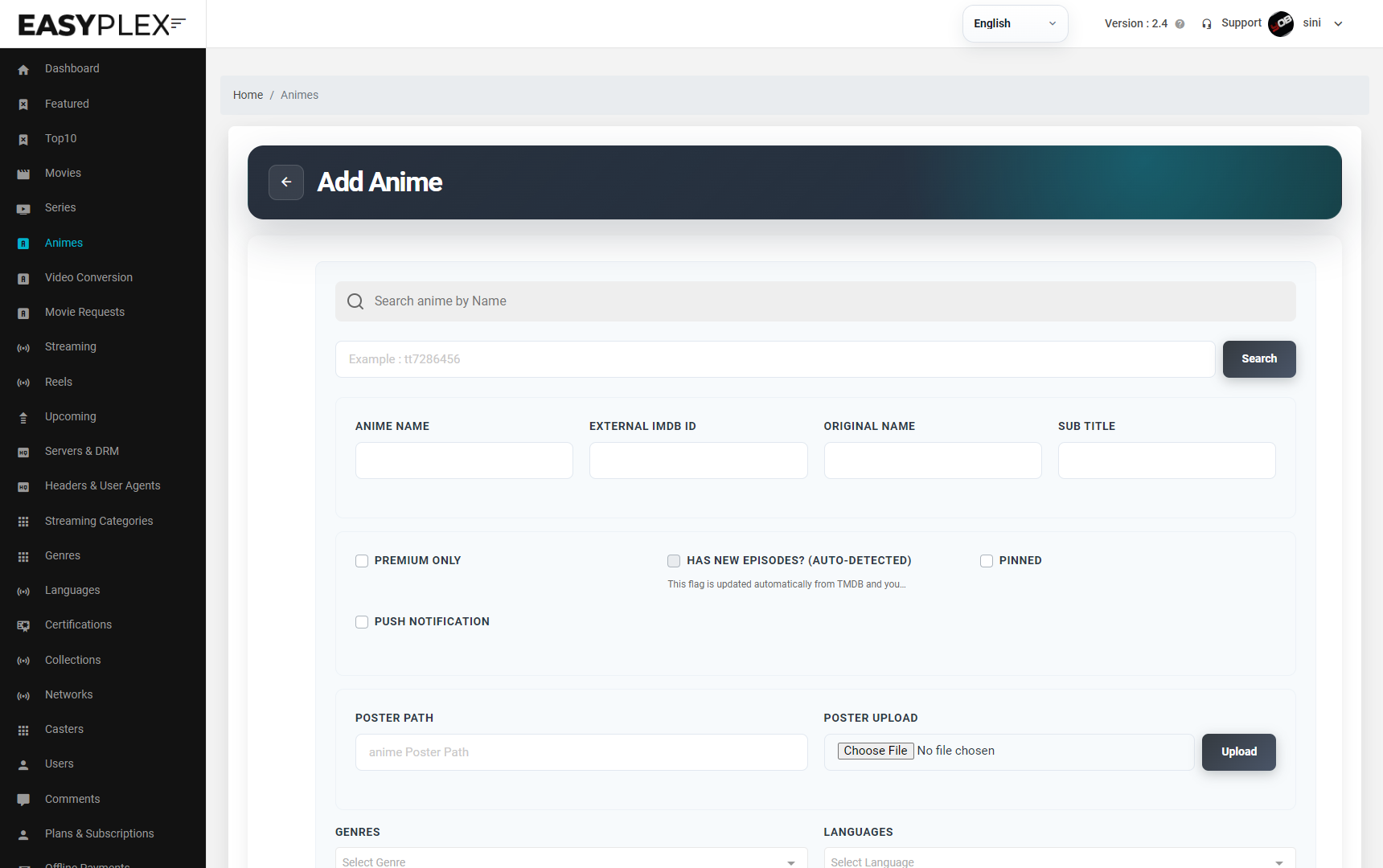Click the Reels broadcast icon

coord(23,383)
